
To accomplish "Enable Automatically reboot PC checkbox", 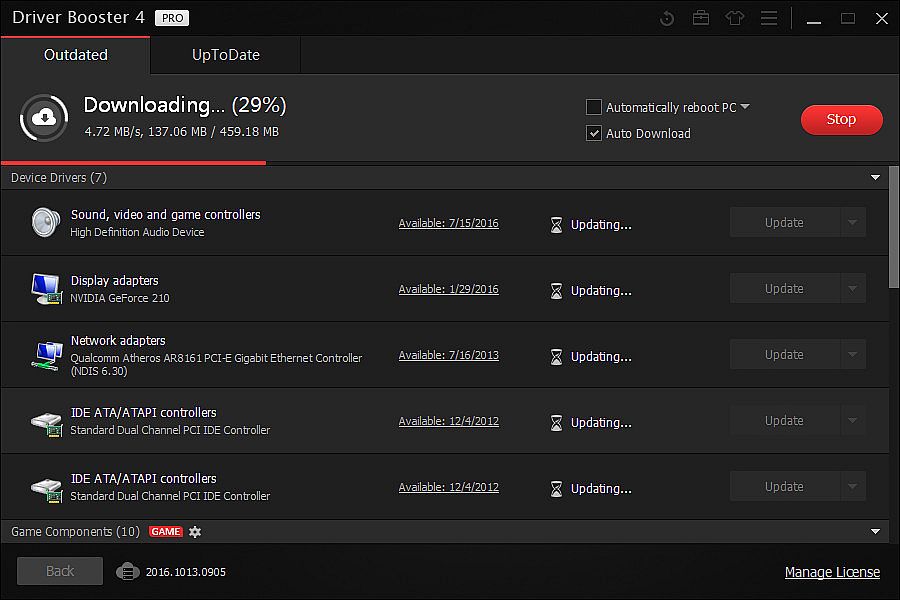I will [593, 107].
